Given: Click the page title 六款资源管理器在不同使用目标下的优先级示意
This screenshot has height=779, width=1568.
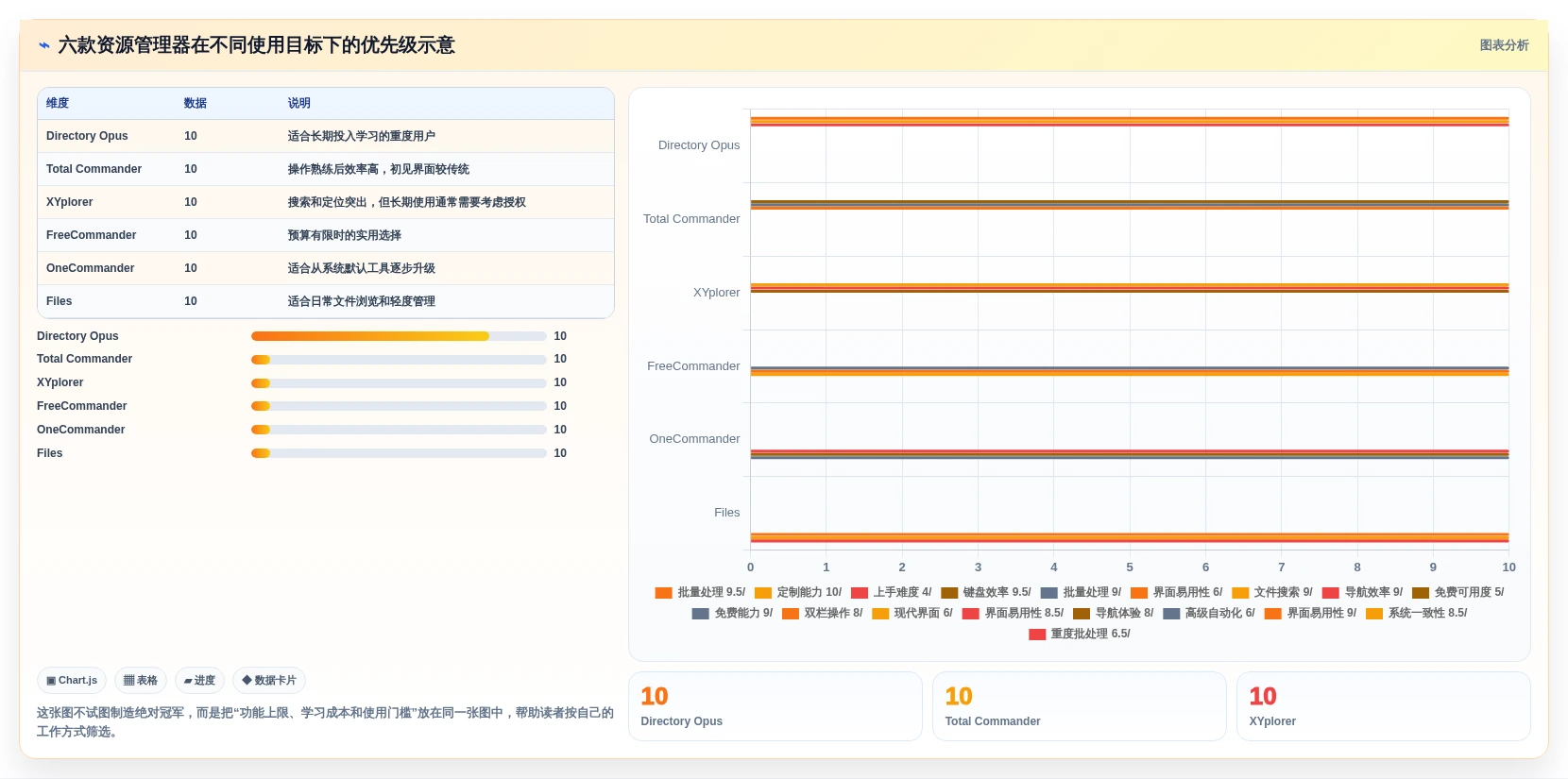Looking at the screenshot, I should pos(257,45).
